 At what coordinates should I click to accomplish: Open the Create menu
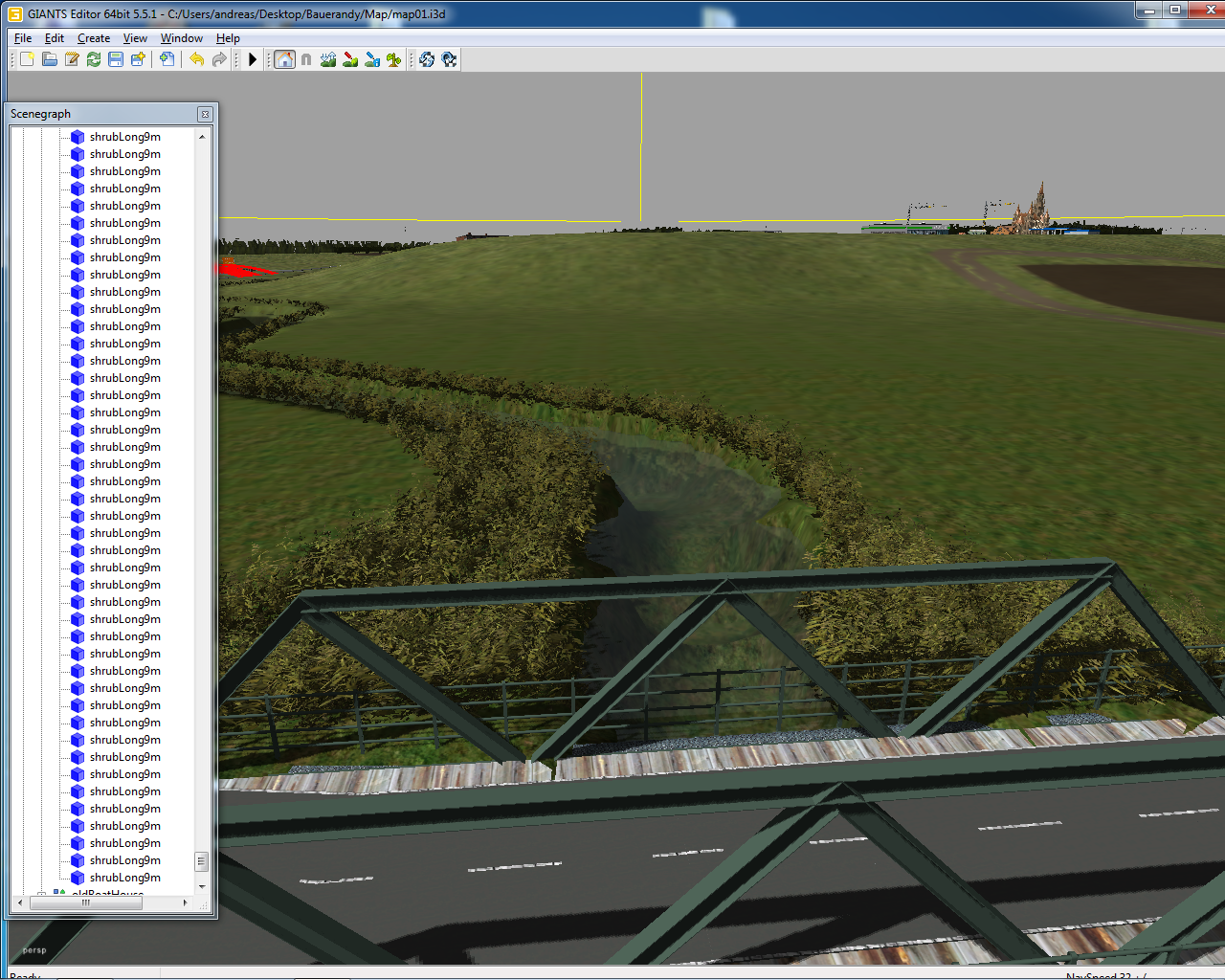coord(94,38)
